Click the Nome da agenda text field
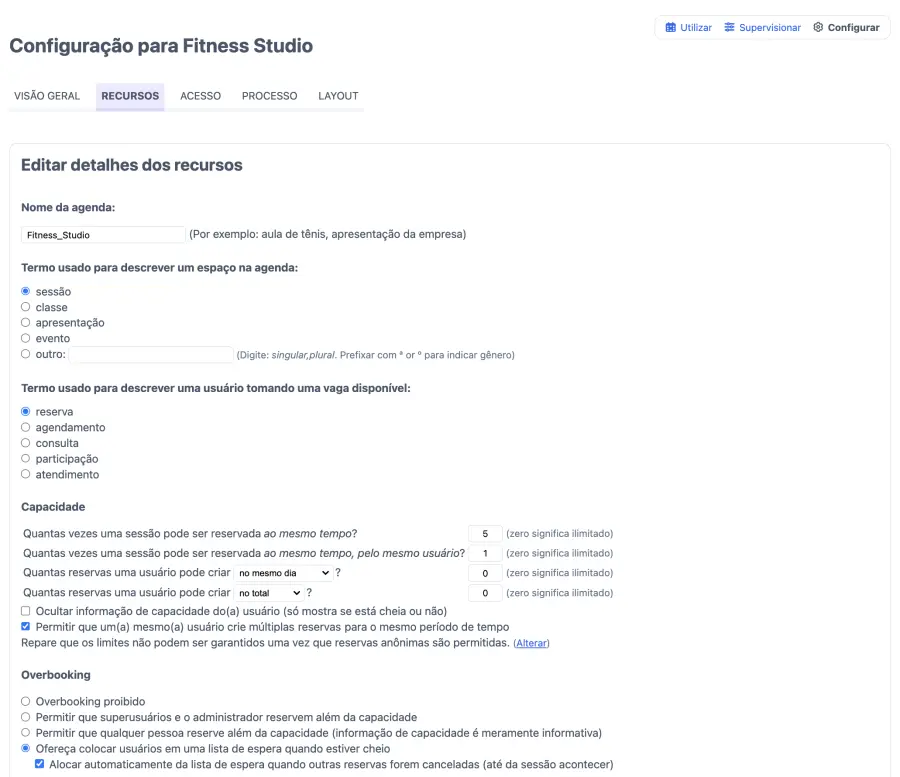The height and width of the screenshot is (777, 900). (x=103, y=235)
